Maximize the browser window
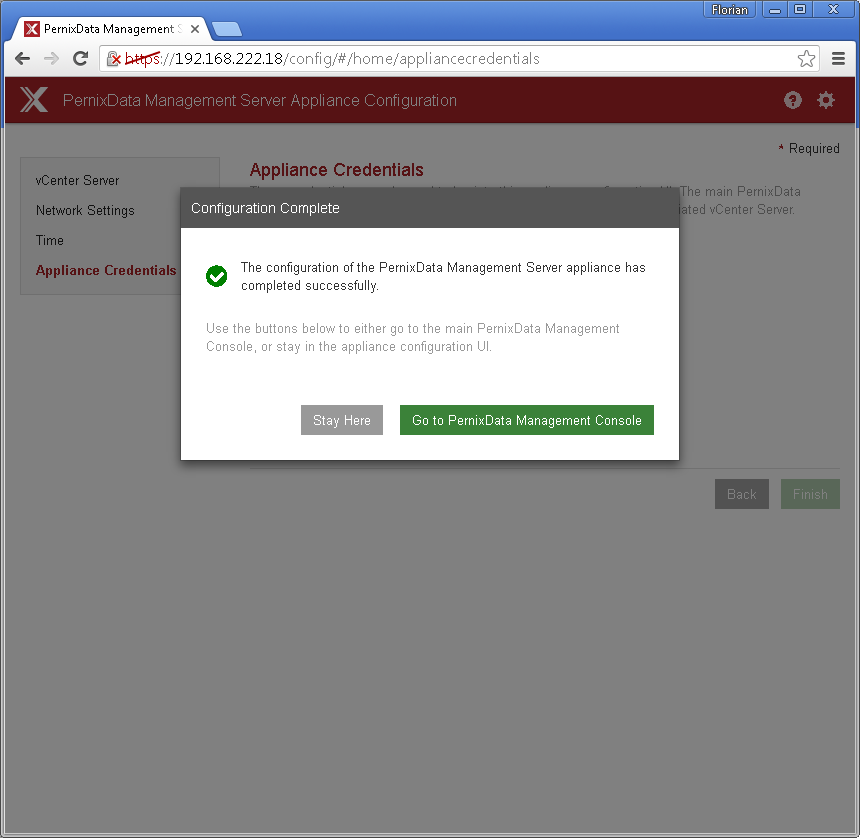The height and width of the screenshot is (838, 860). point(800,10)
